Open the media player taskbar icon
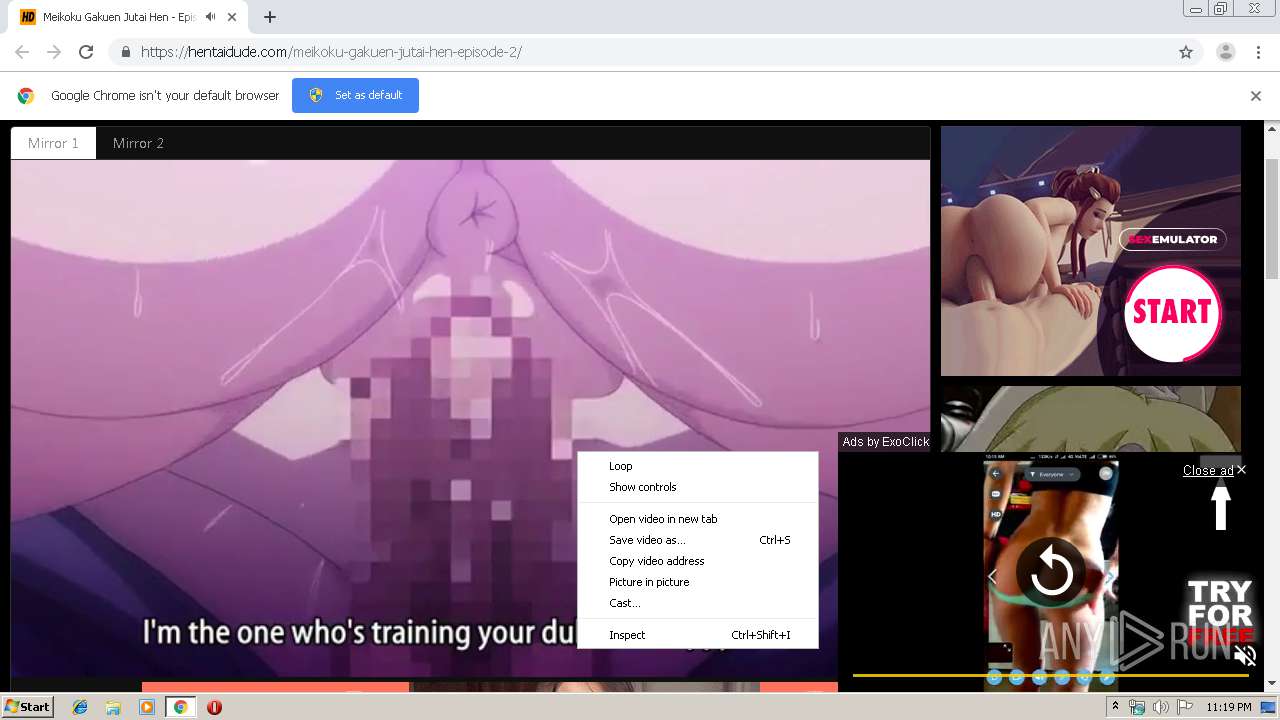1280x720 pixels. point(147,707)
